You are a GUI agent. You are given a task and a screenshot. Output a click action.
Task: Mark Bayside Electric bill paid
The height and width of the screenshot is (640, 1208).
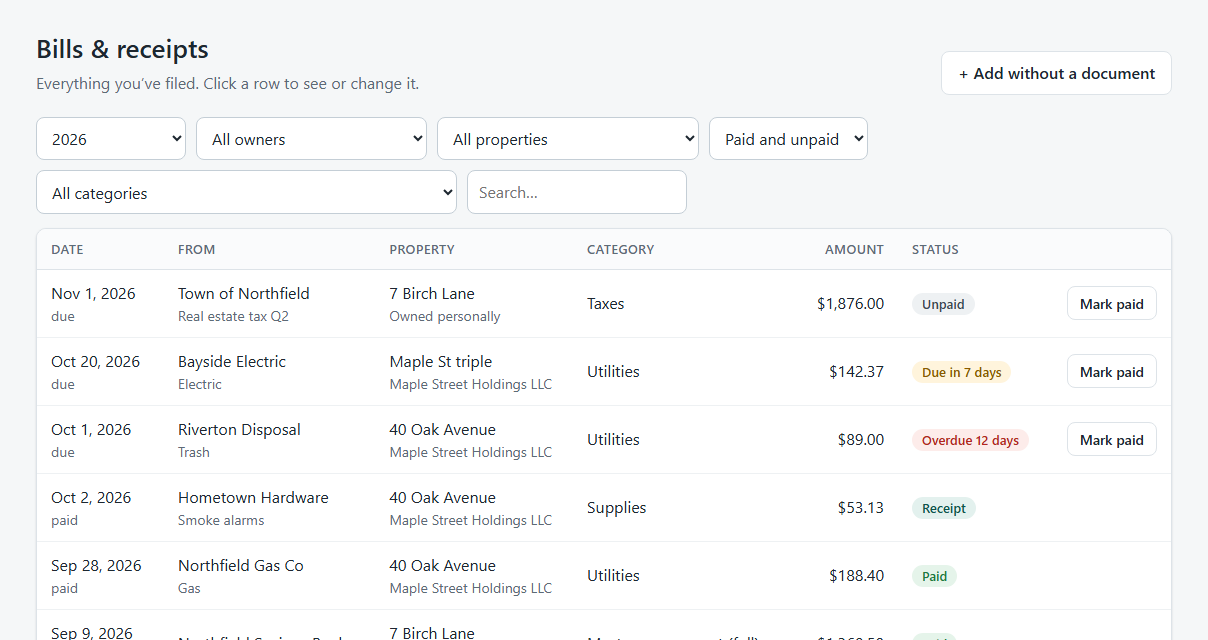click(1112, 372)
